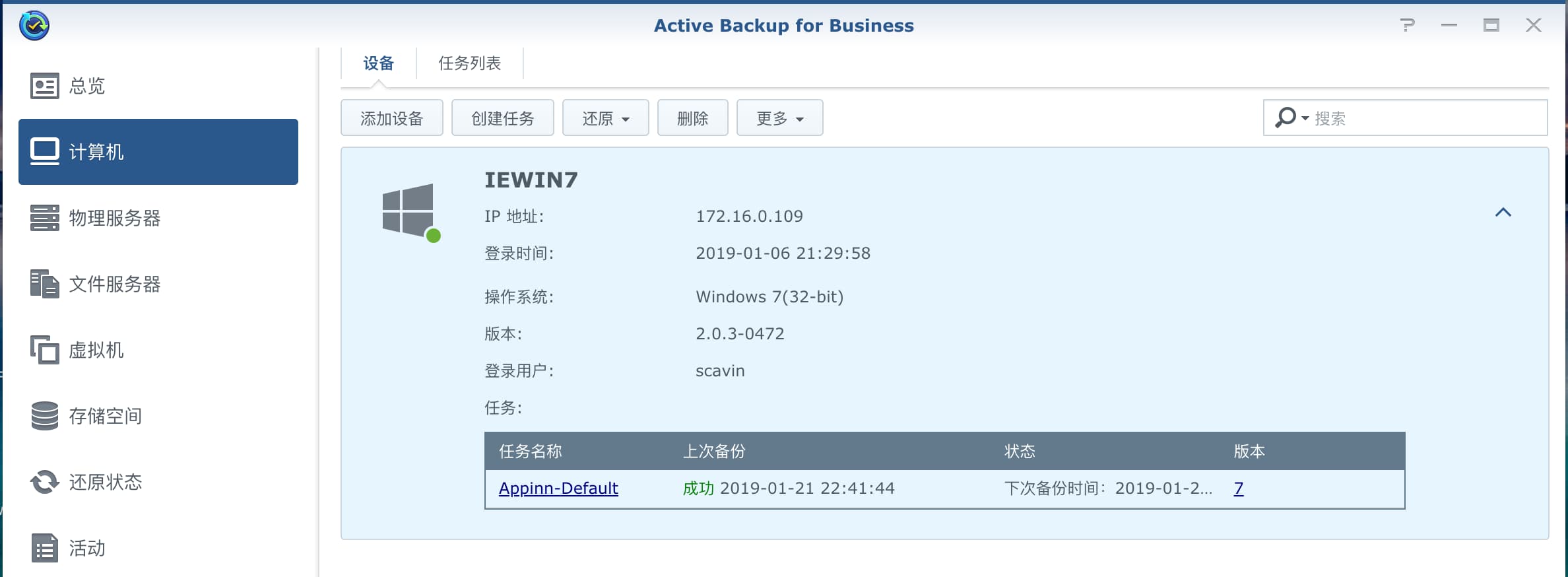1568x577 pixels.
Task: Open the 虚拟机 virtual machine icon
Action: 44,350
